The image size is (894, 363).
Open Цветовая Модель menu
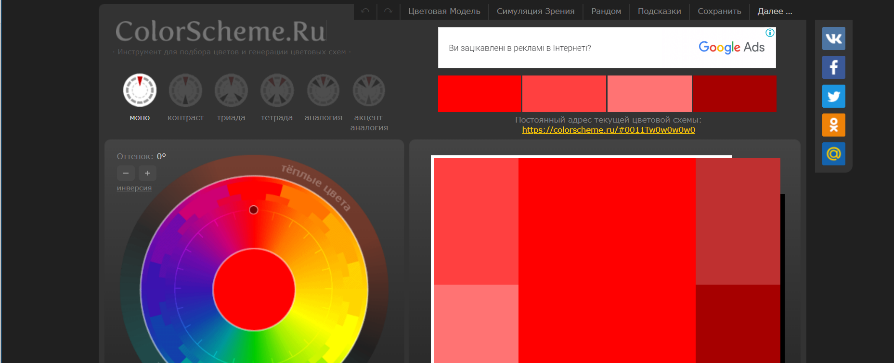pos(444,11)
